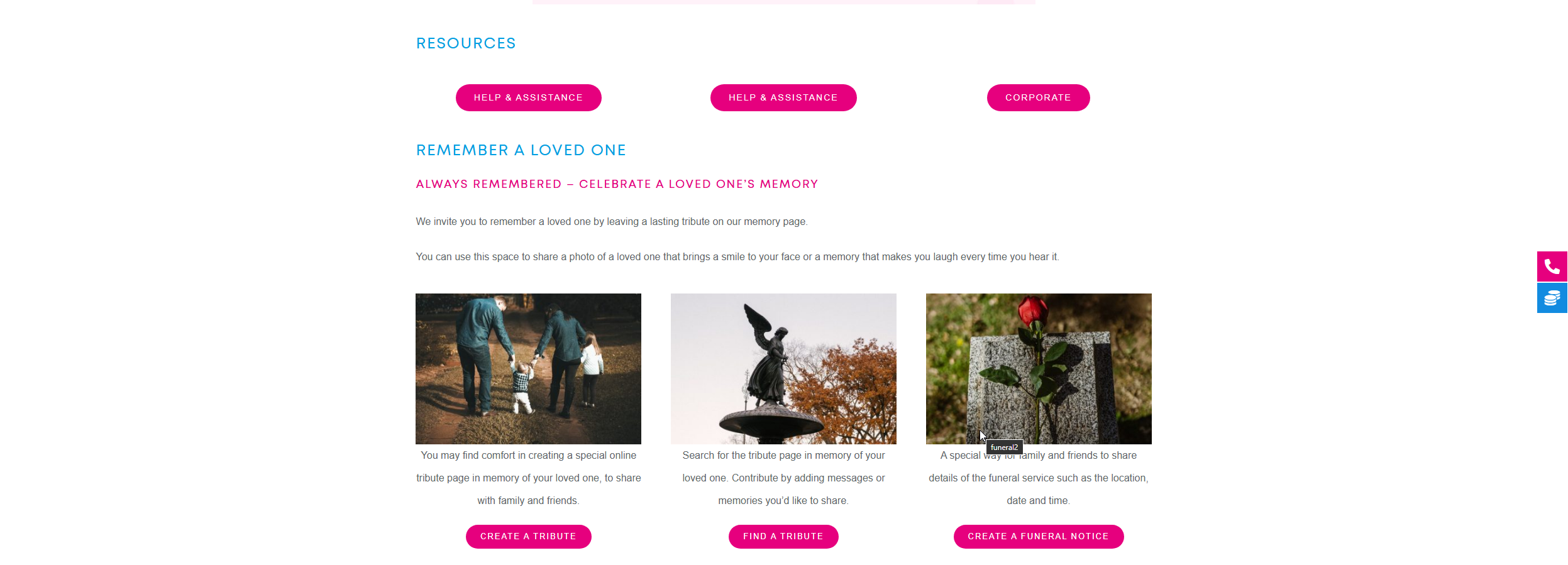Open the middle Help & Assistance button
The width and height of the screenshot is (1568, 565).
(783, 97)
